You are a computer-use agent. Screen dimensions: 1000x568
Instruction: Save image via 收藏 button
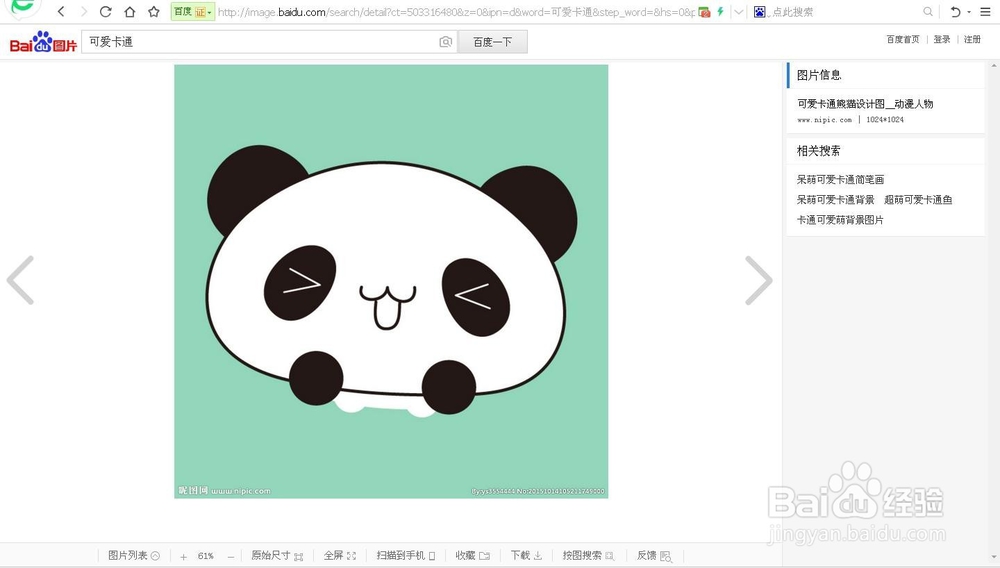tap(472, 556)
